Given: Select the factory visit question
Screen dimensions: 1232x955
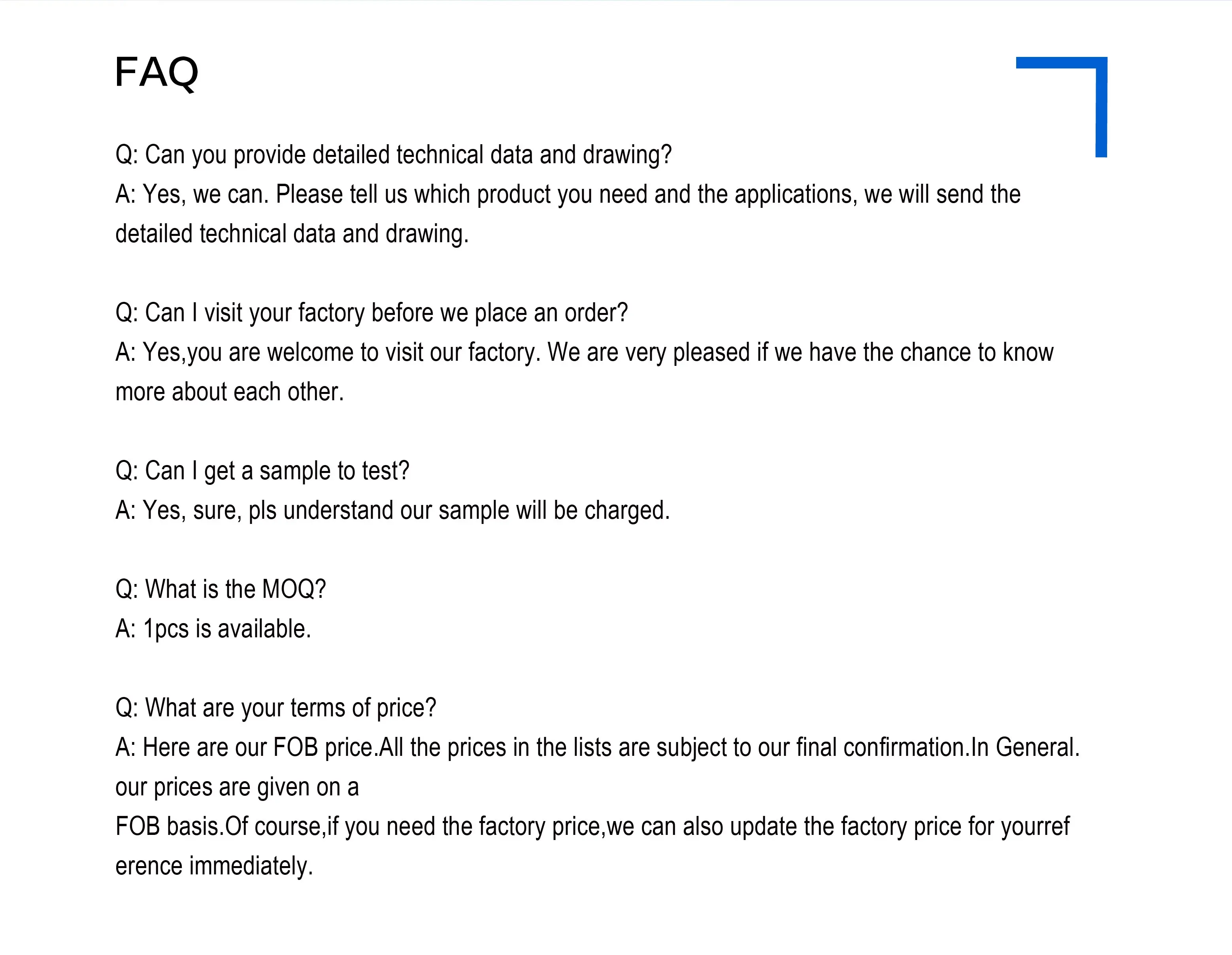Looking at the screenshot, I should click(371, 313).
